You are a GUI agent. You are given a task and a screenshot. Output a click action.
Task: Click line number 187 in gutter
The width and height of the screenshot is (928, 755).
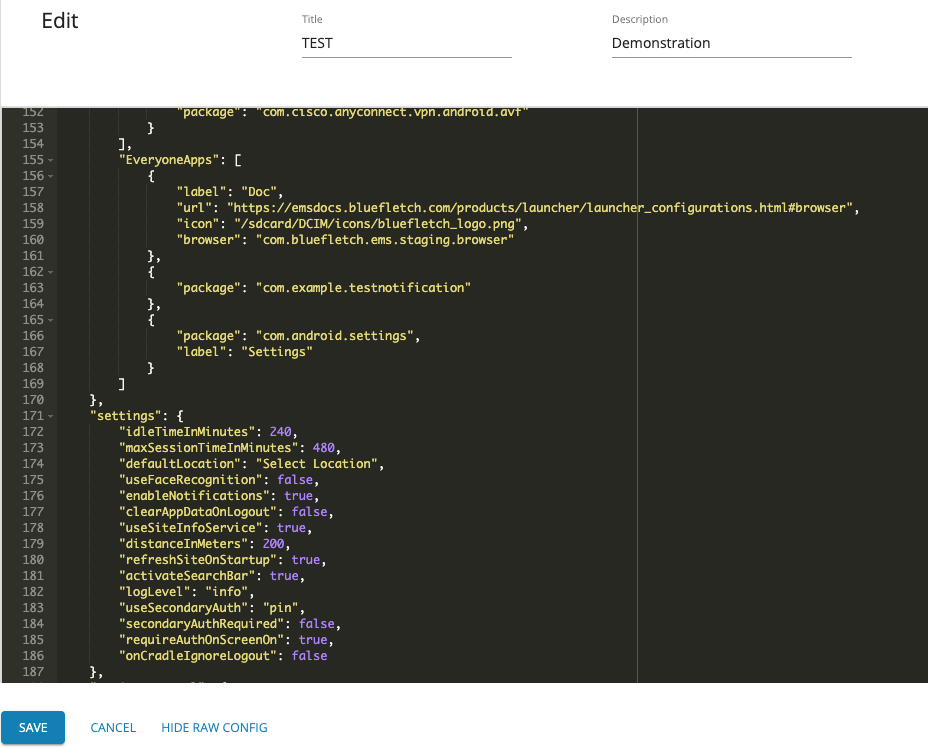click(33, 671)
